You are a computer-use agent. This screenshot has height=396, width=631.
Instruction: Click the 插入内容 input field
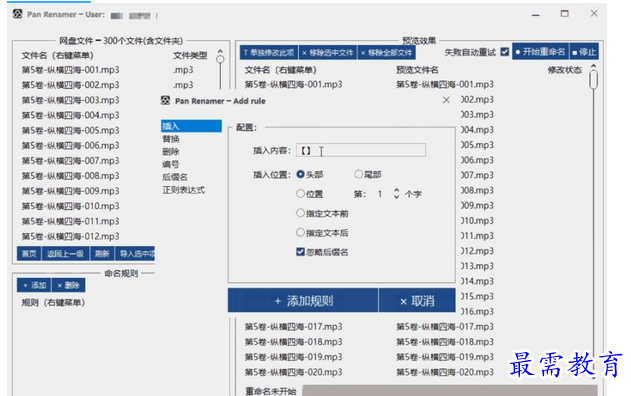click(361, 150)
